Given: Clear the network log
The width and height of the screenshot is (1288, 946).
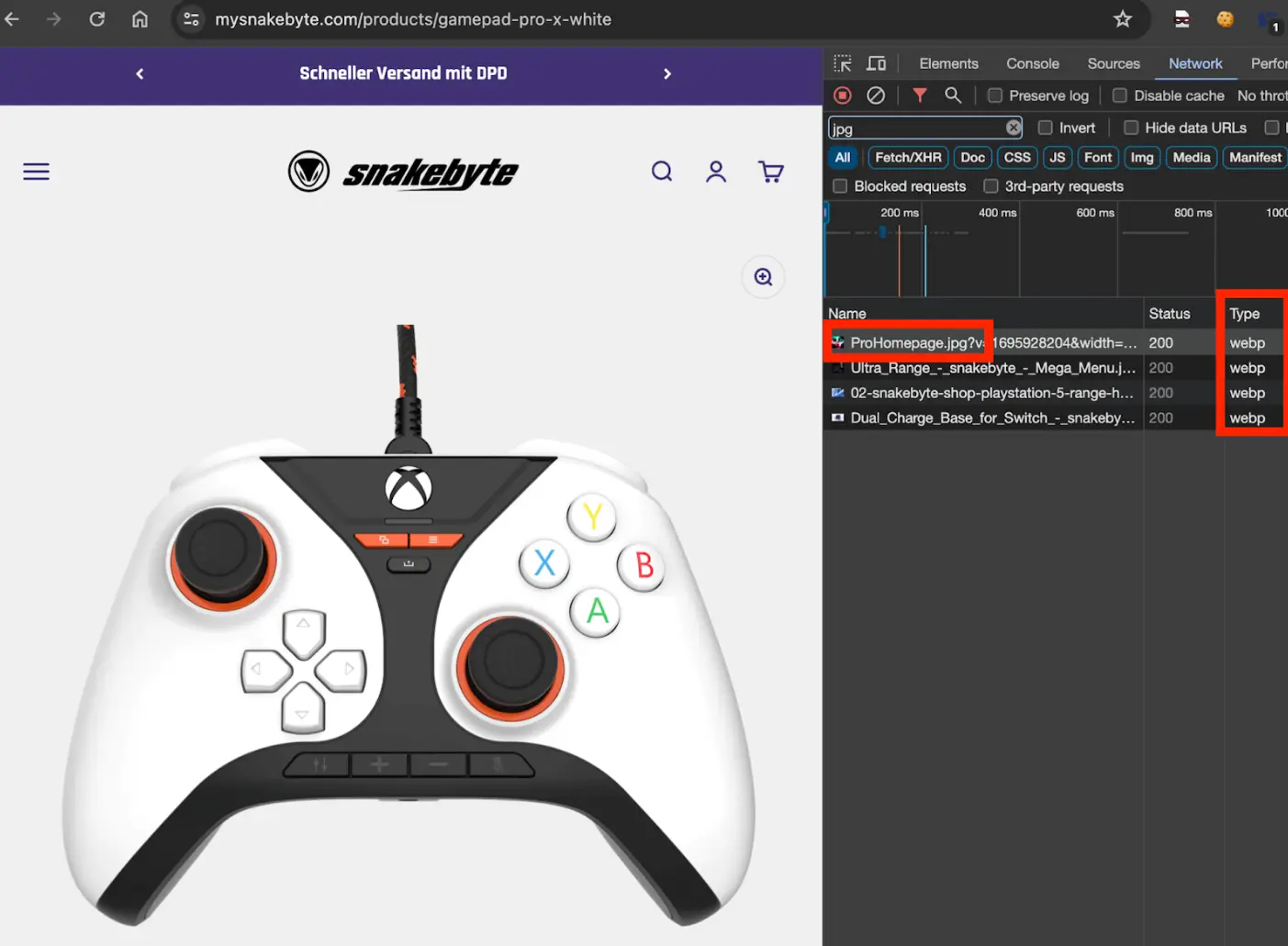Looking at the screenshot, I should [x=876, y=95].
